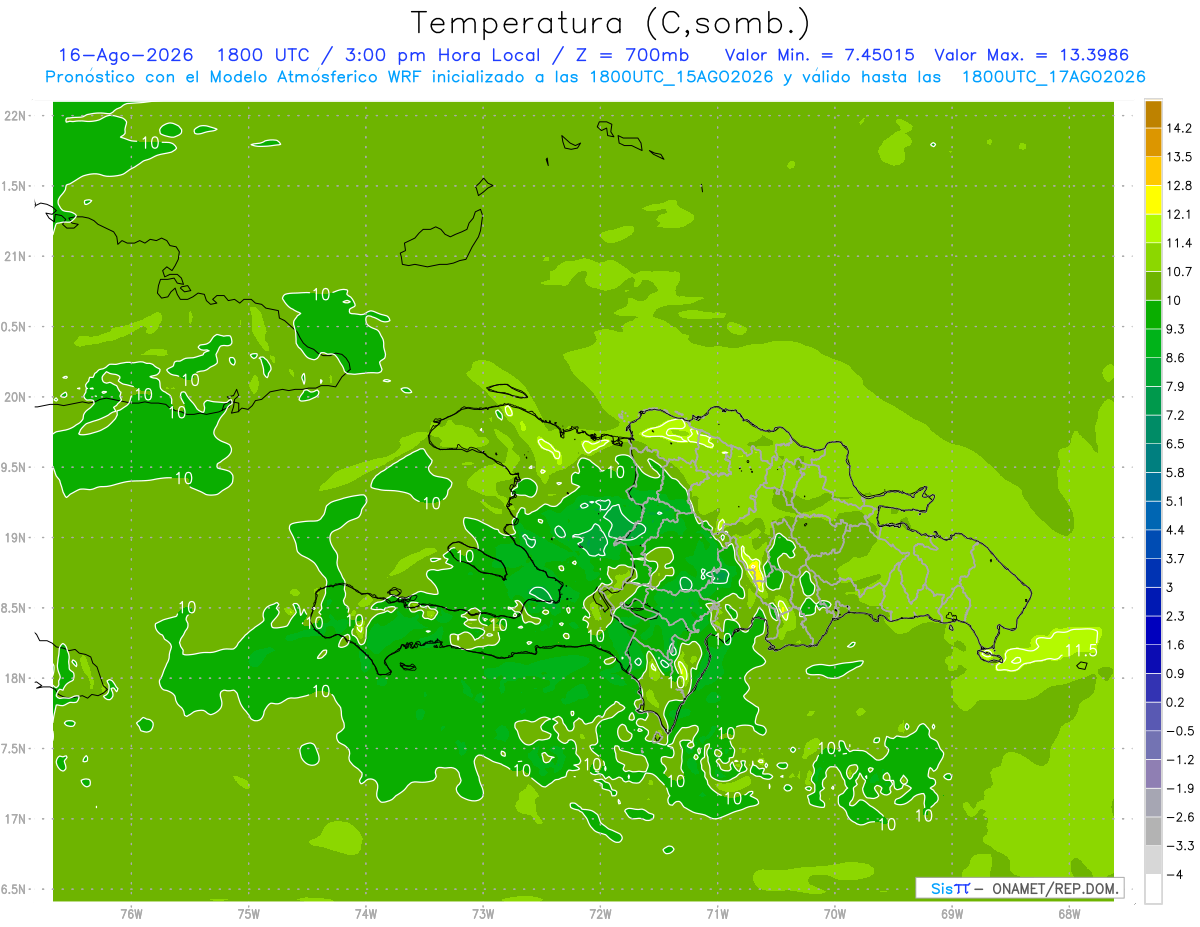Click the '71W' longitude axis label
1200x927 pixels.
[717, 914]
